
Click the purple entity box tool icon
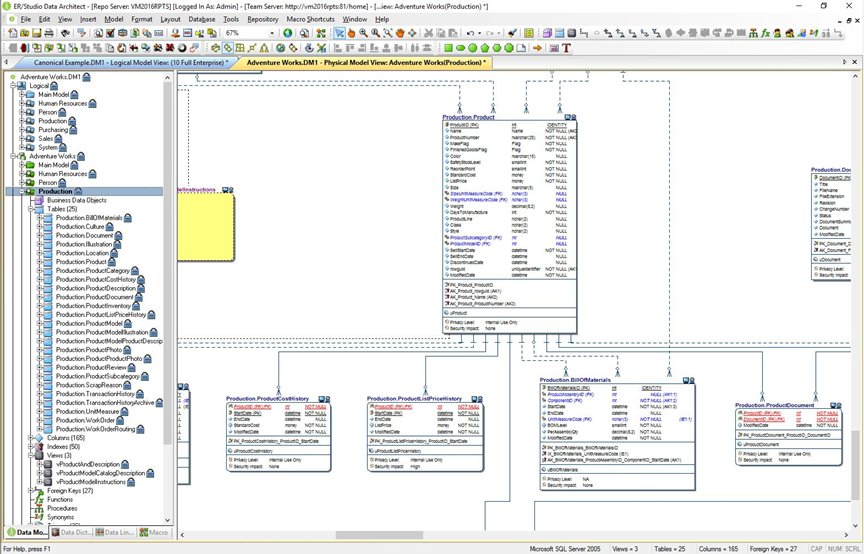point(547,33)
